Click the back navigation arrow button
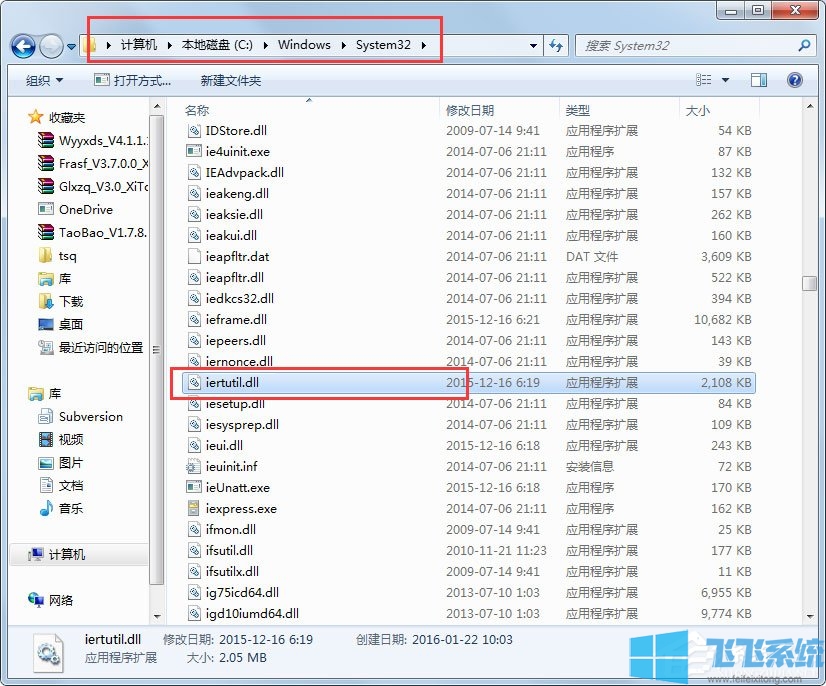 click(x=24, y=46)
